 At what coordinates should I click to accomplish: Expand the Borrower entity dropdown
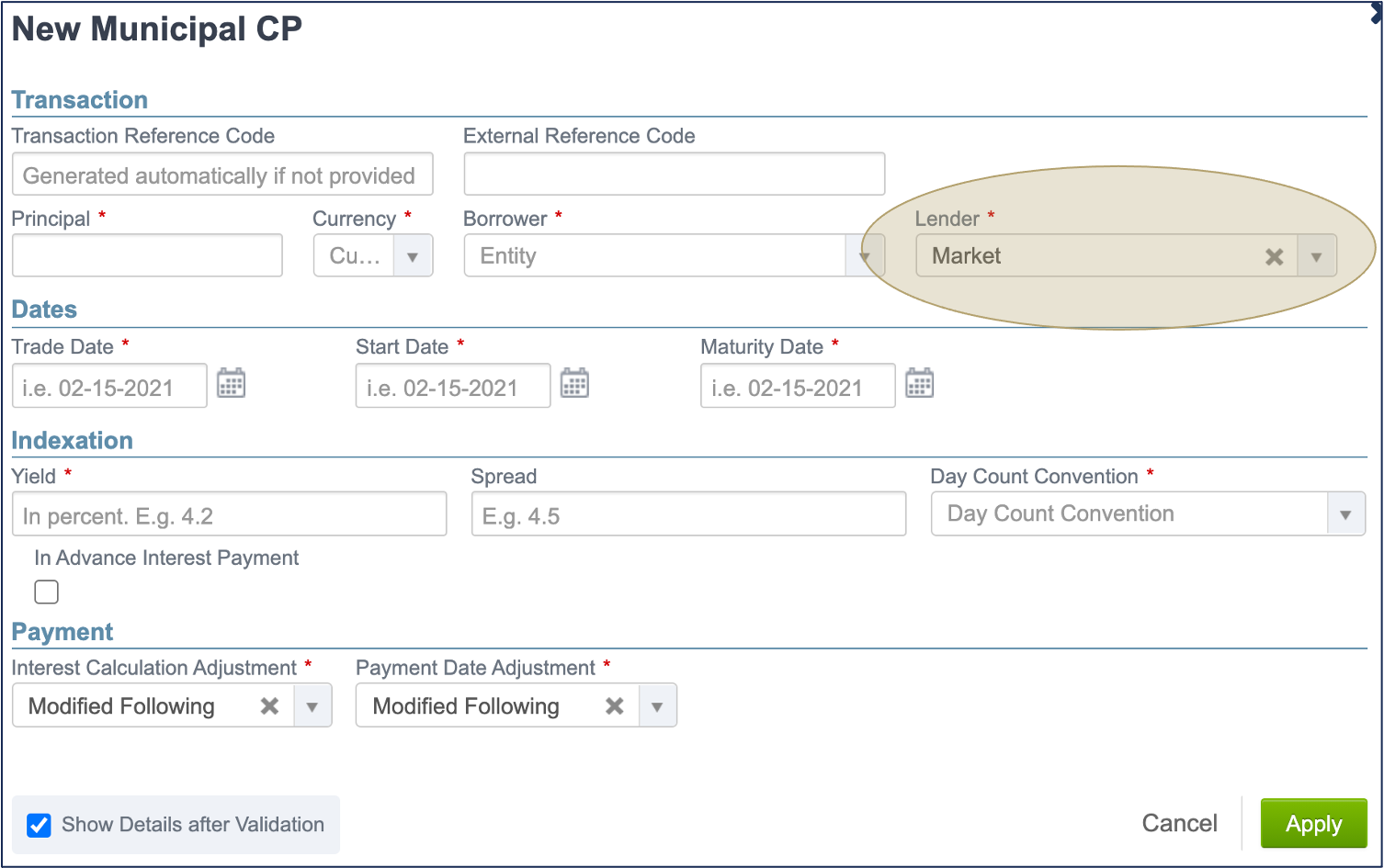tap(865, 256)
